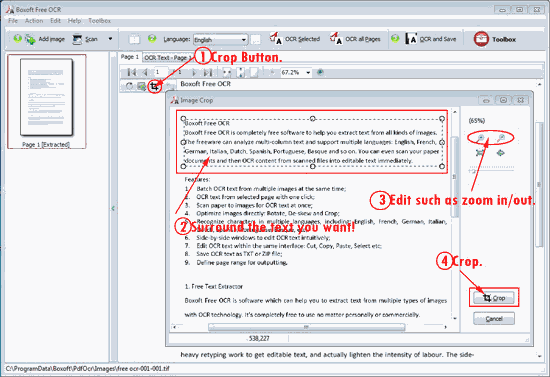Click the fit-to-window icon in Image Crop

pos(480,153)
